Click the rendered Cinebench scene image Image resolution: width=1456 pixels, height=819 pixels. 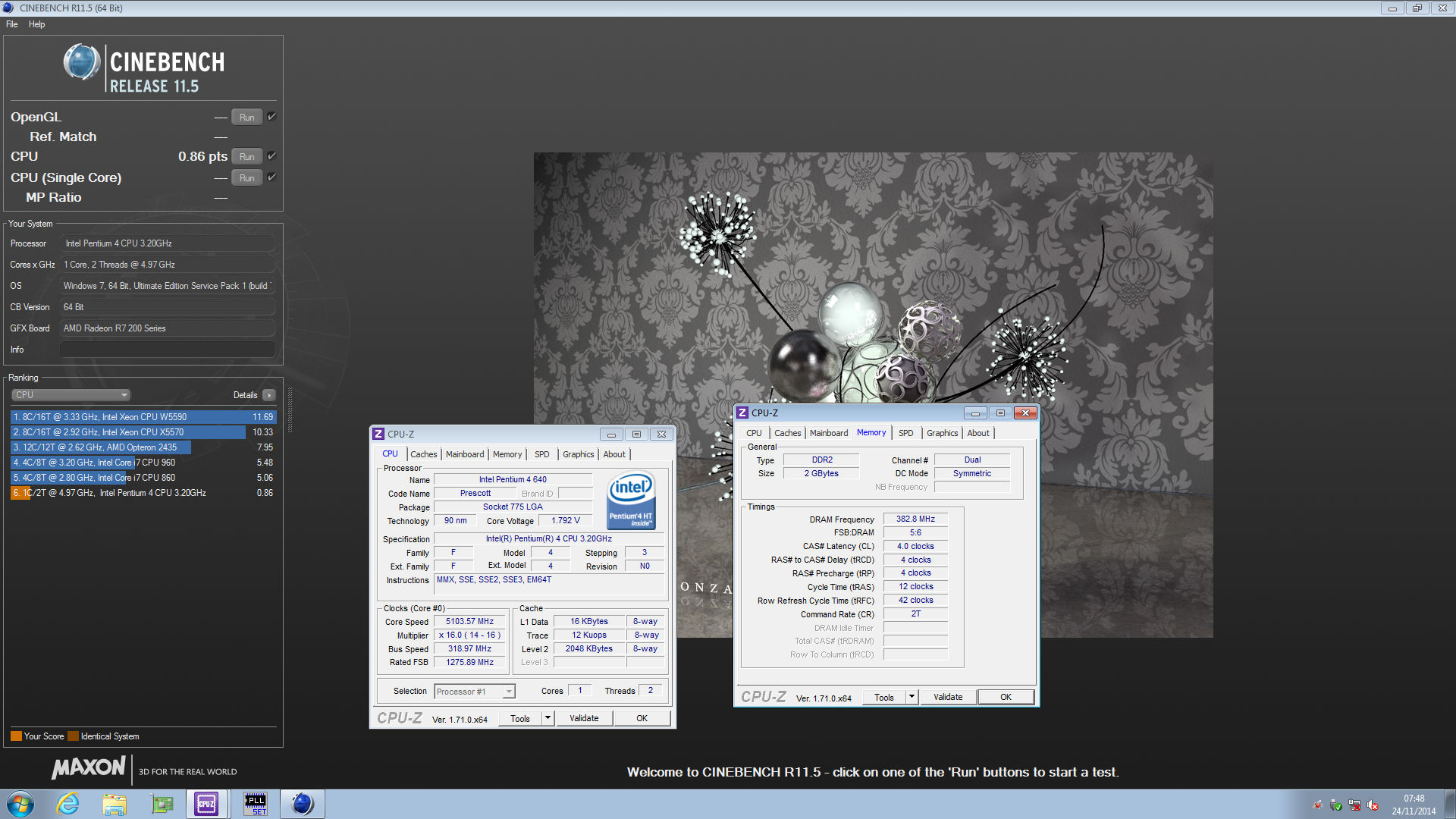(873, 395)
